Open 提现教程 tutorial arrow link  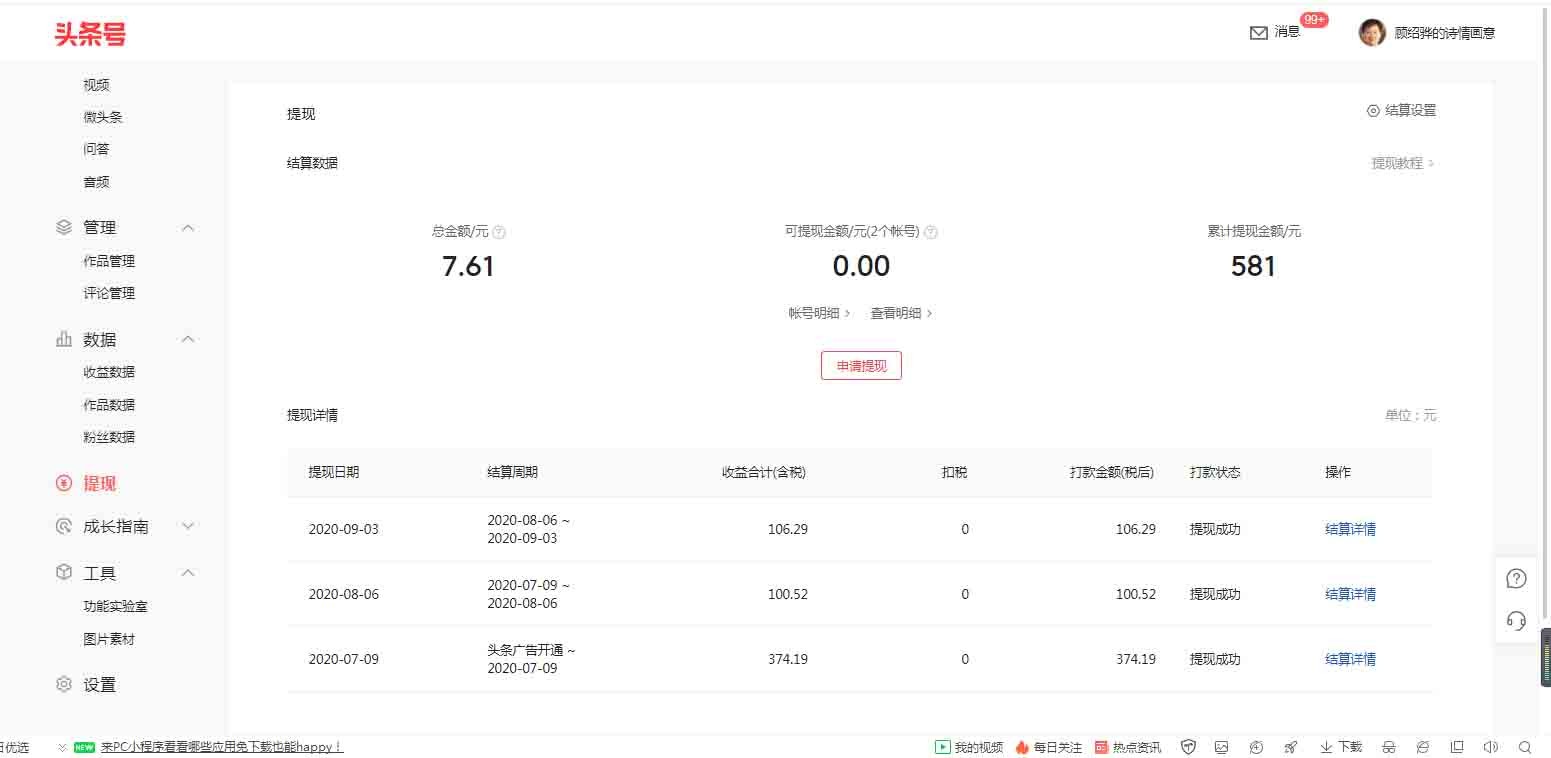click(x=1402, y=163)
